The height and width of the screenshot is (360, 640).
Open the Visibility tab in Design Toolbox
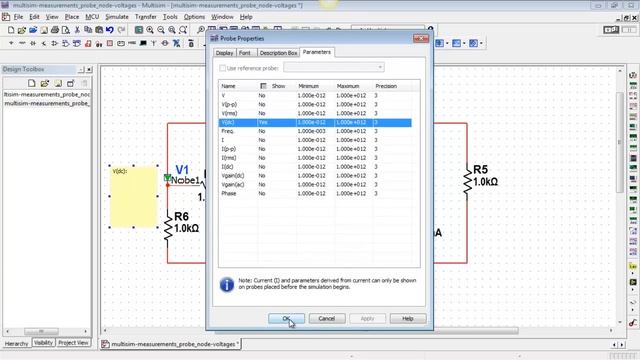pos(43,343)
